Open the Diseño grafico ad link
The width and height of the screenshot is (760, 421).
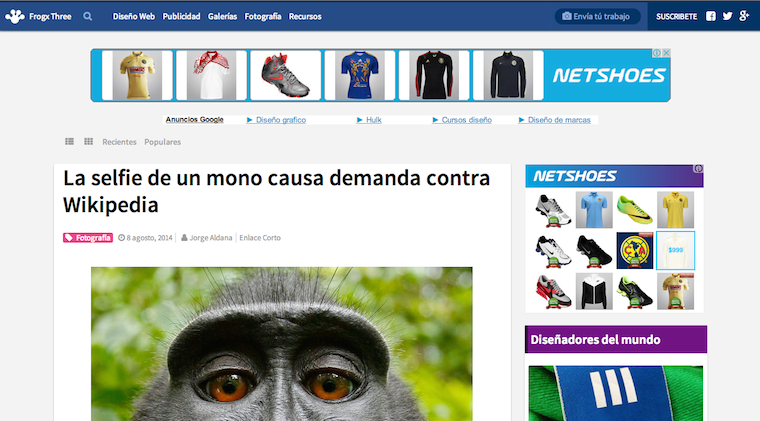tap(280, 120)
